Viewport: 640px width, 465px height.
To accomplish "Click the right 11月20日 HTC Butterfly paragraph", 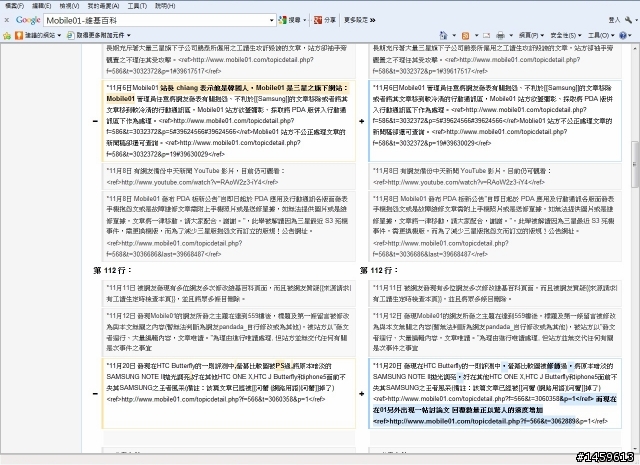I will [495, 394].
